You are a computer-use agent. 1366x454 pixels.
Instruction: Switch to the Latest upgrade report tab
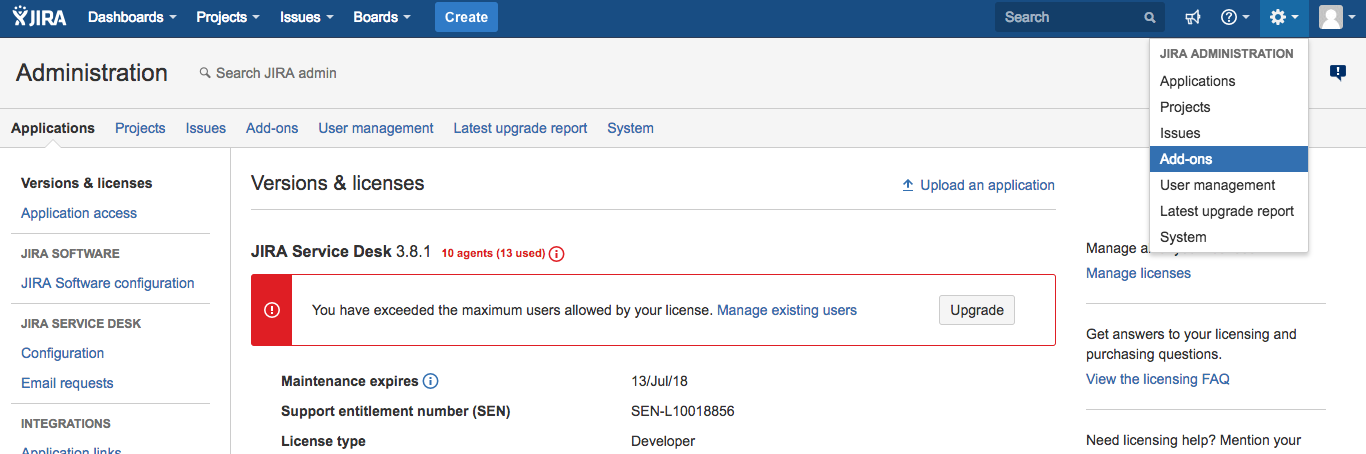point(520,128)
